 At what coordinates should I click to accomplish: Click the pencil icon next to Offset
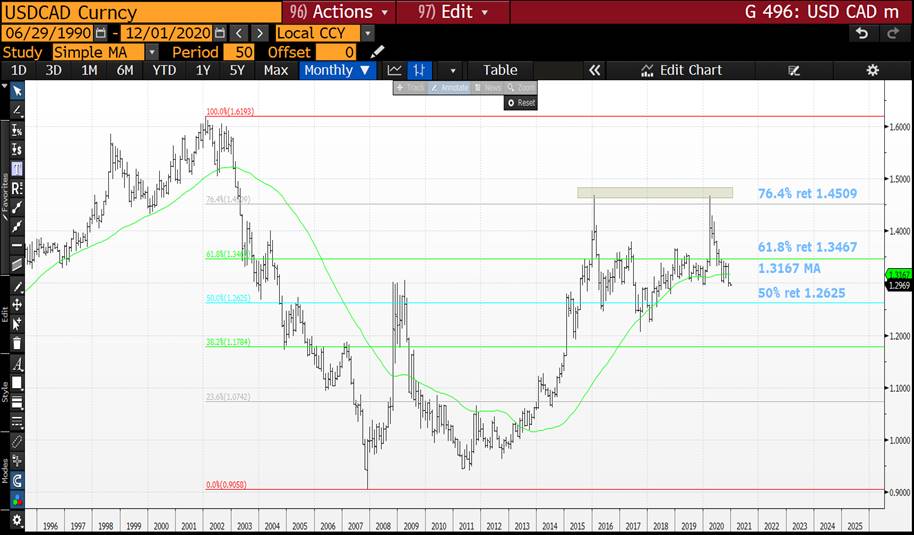pos(377,52)
